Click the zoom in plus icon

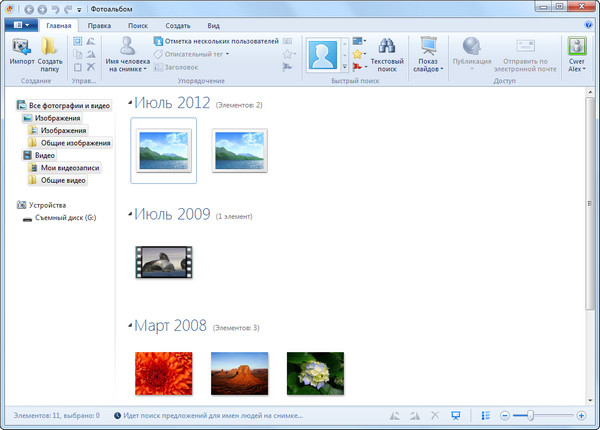point(581,415)
